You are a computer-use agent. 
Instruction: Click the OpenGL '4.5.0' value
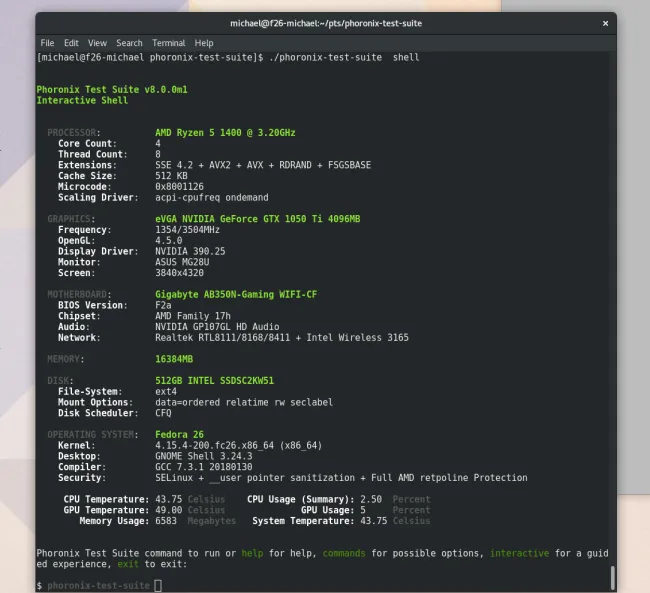(x=168, y=241)
